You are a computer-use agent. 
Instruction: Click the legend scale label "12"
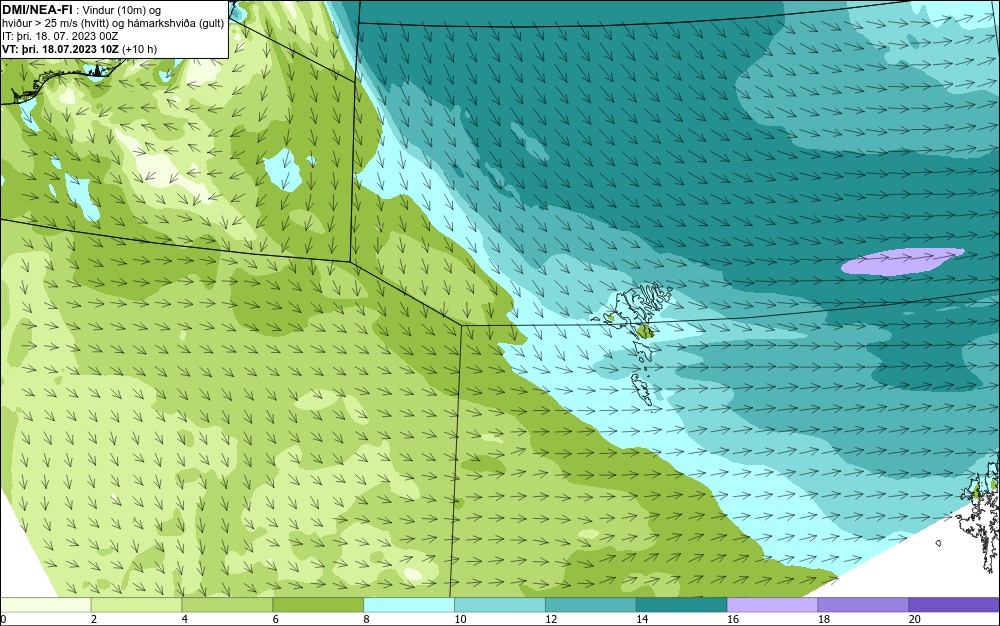point(551,619)
